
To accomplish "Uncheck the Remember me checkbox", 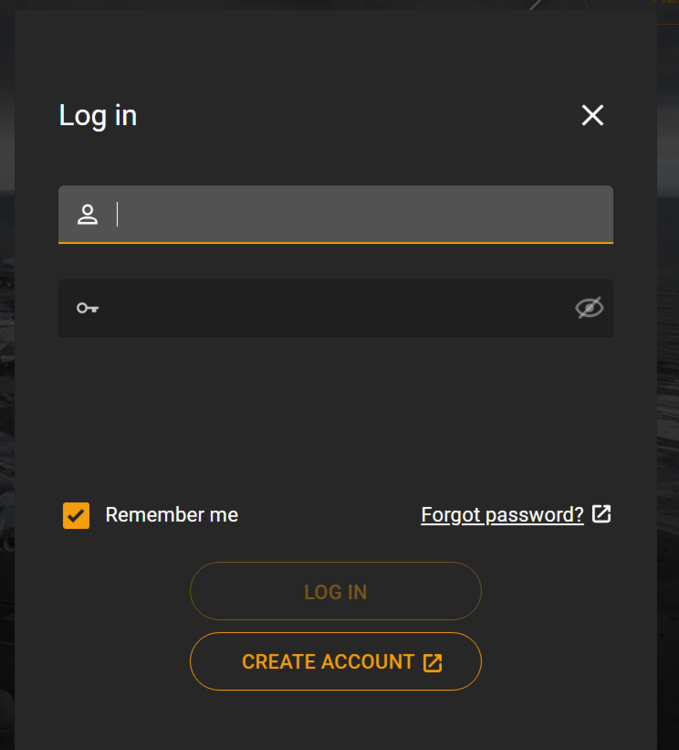I will tap(76, 515).
